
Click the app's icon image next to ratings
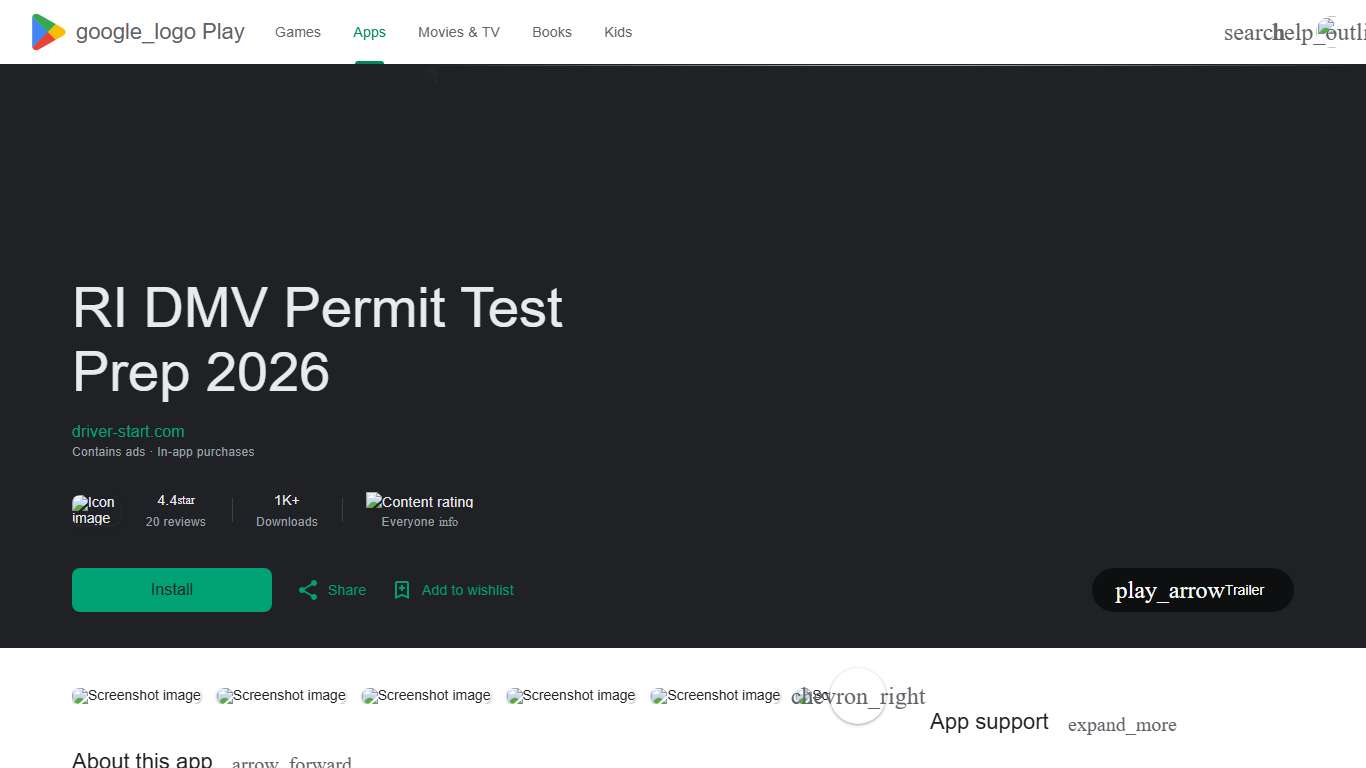(x=94, y=510)
